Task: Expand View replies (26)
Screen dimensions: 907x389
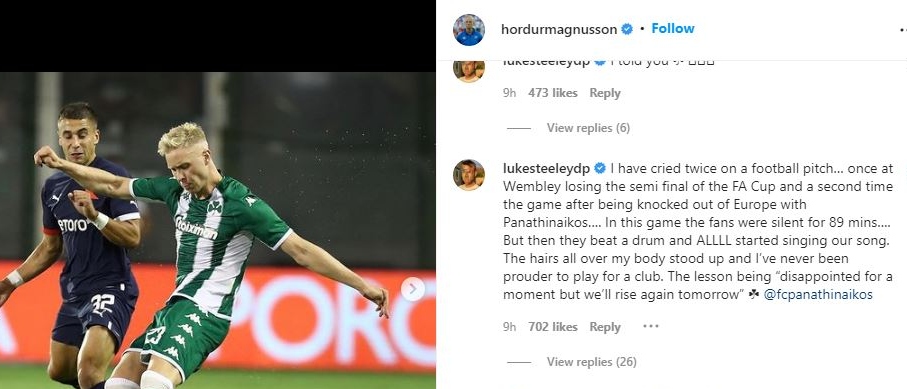Action: point(592,362)
